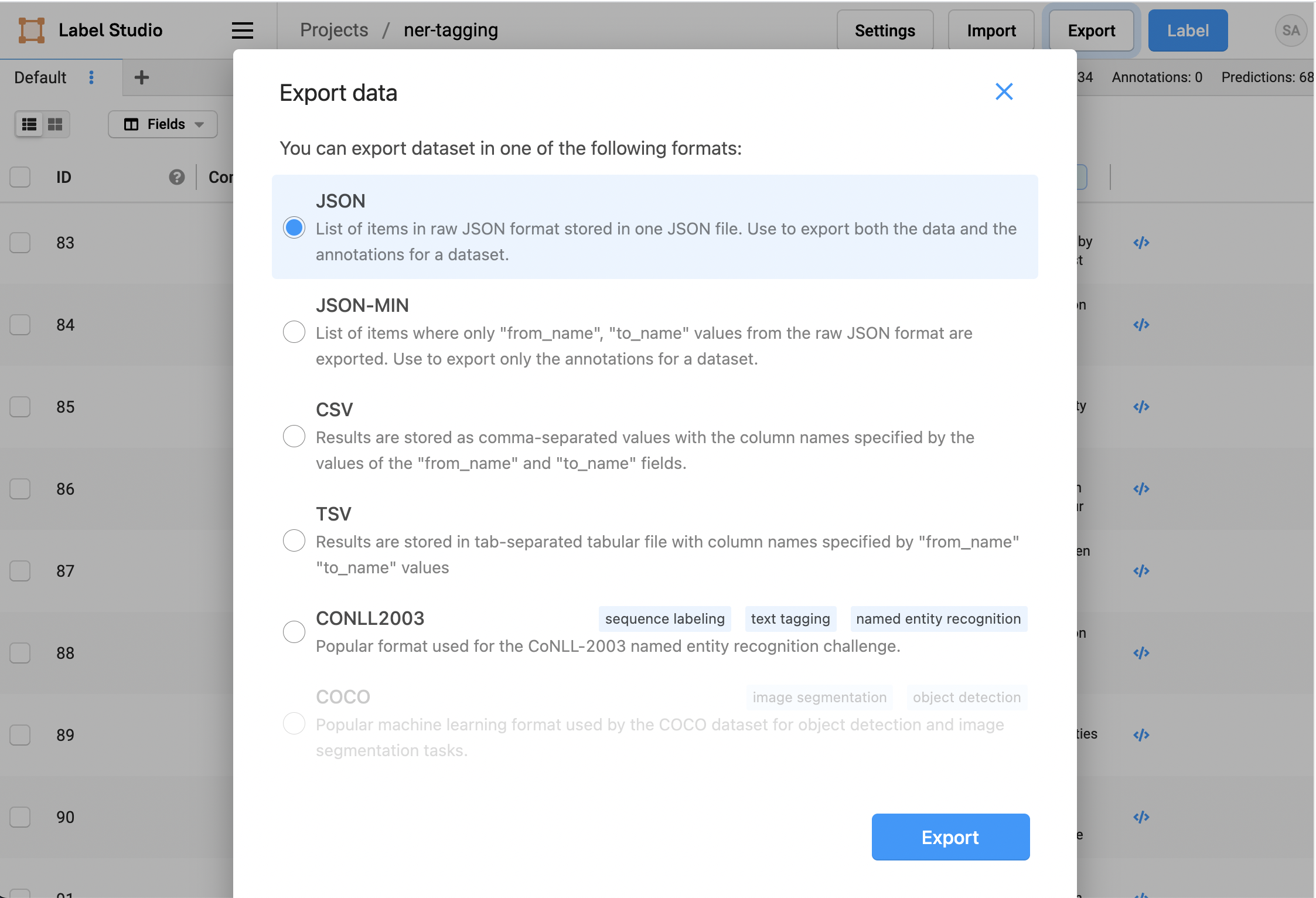The width and height of the screenshot is (1316, 898).
Task: Open project Settings
Action: [x=885, y=30]
